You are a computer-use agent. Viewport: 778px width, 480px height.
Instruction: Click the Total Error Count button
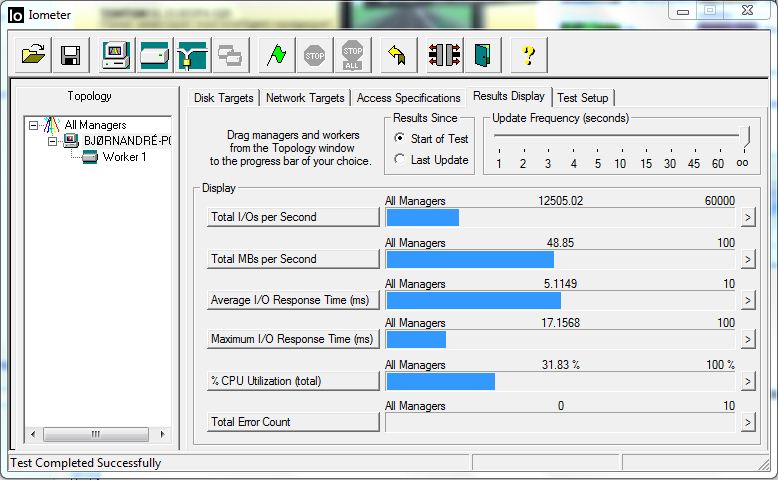tap(293, 422)
